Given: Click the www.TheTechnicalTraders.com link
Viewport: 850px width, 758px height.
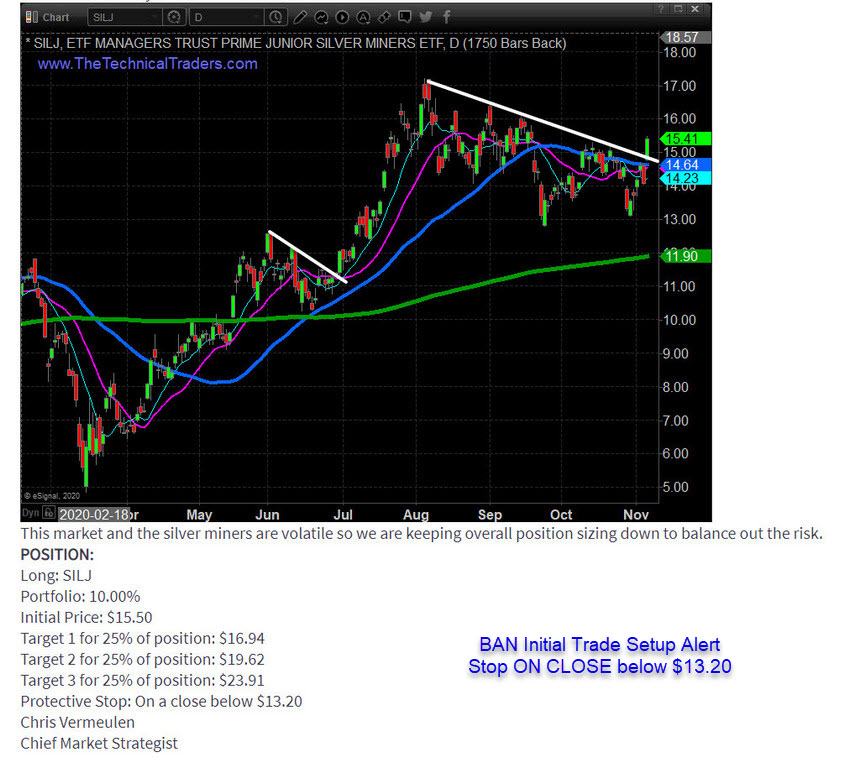Looking at the screenshot, I should coord(147,63).
